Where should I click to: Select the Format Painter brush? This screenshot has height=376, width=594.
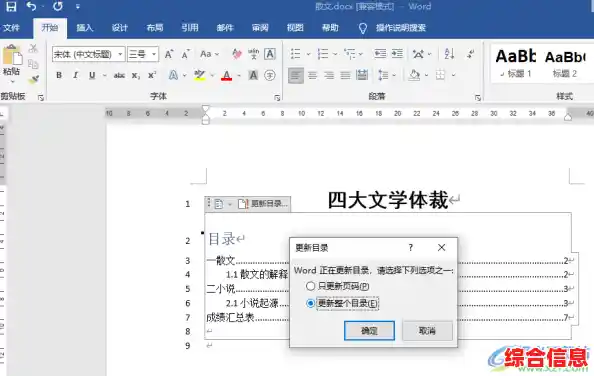pyautogui.click(x=34, y=79)
